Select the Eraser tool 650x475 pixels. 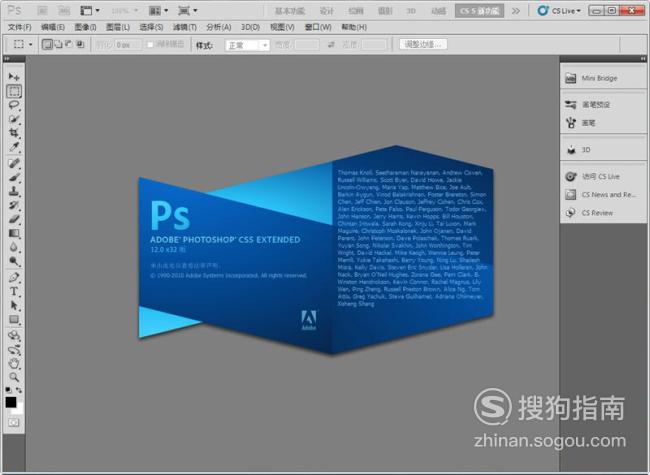(14, 219)
